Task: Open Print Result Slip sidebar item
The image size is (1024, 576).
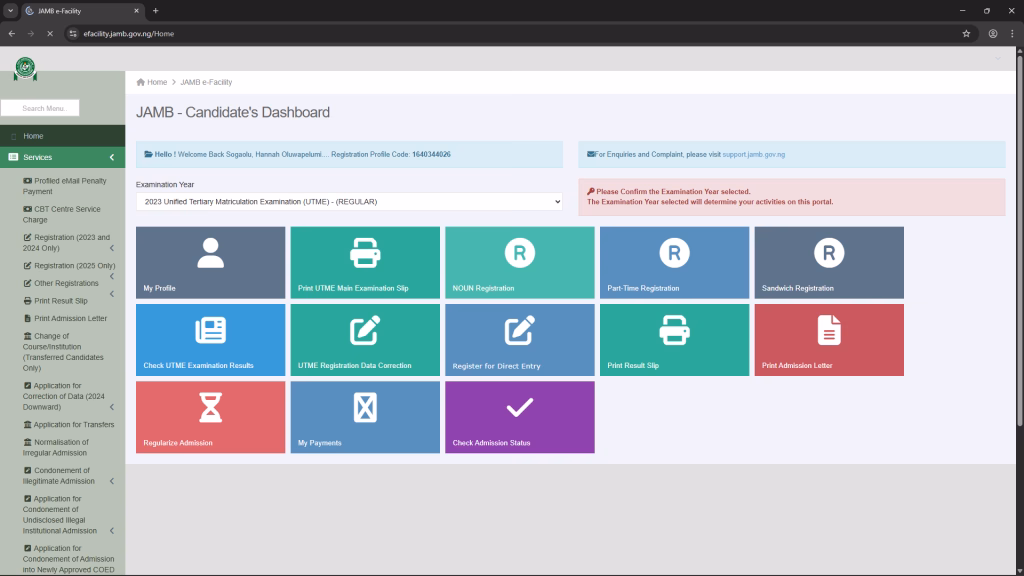Action: 60,300
